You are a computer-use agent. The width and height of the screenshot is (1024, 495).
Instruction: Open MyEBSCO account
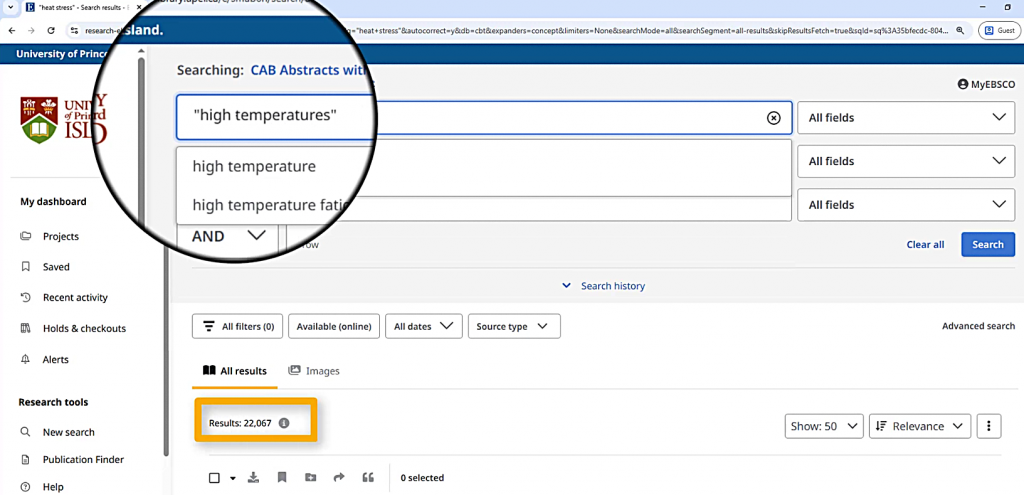click(986, 85)
